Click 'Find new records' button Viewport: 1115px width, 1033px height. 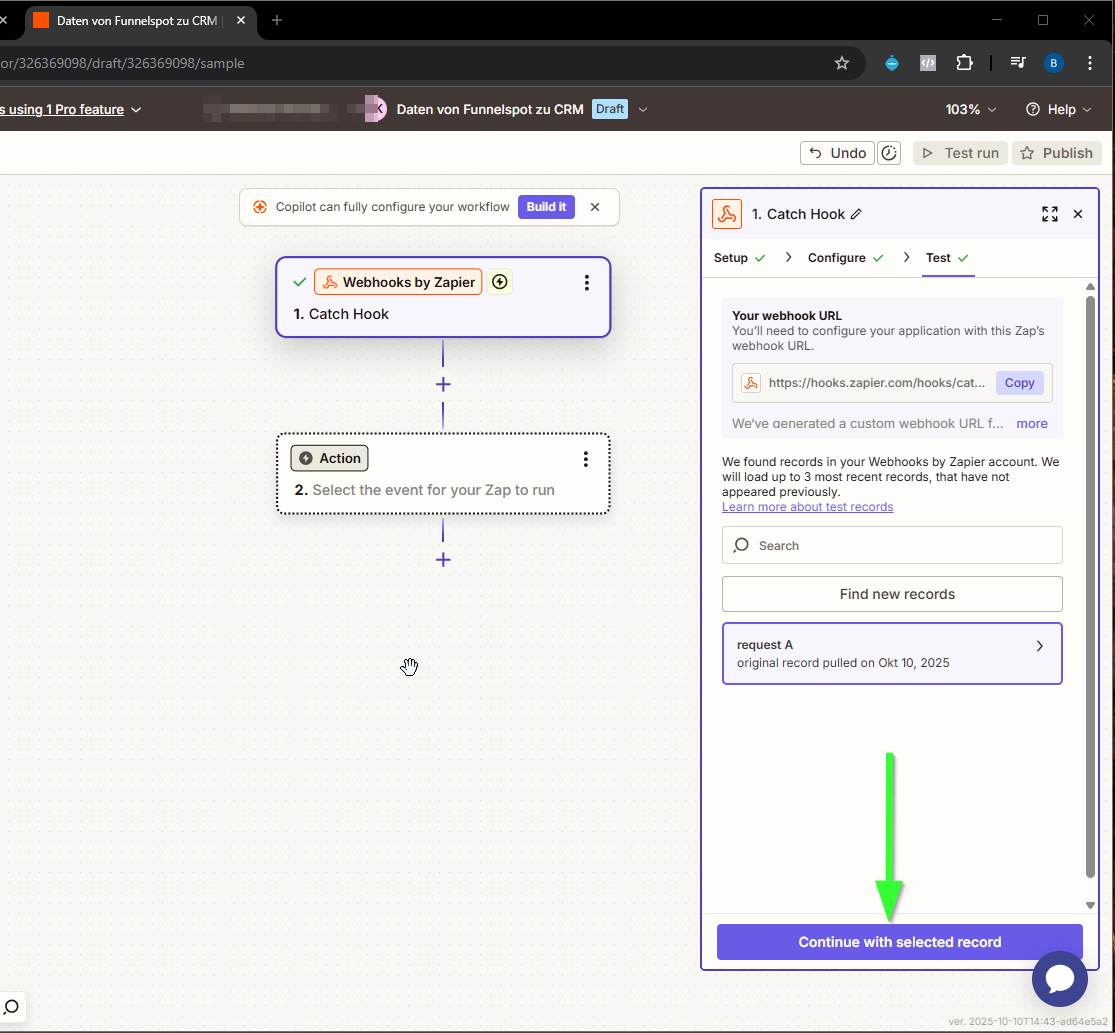[892, 594]
